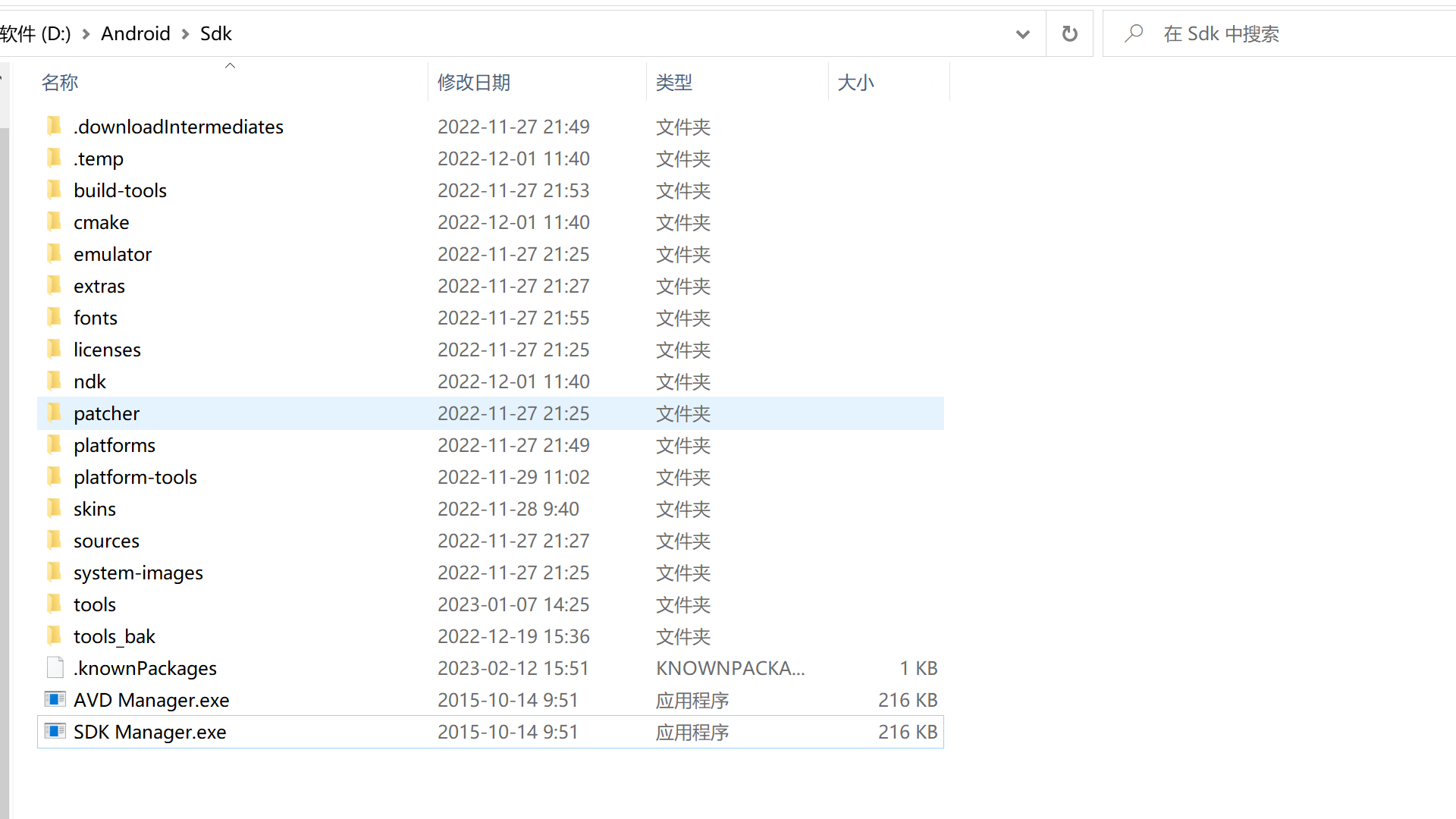Go to the 软件 (D:) breadcrumb
This screenshot has height=819, width=1456.
pos(35,33)
